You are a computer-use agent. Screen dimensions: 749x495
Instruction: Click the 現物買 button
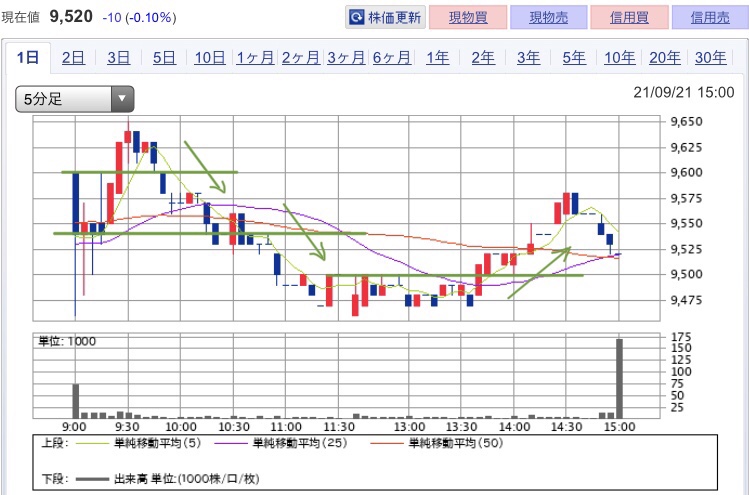pos(468,18)
